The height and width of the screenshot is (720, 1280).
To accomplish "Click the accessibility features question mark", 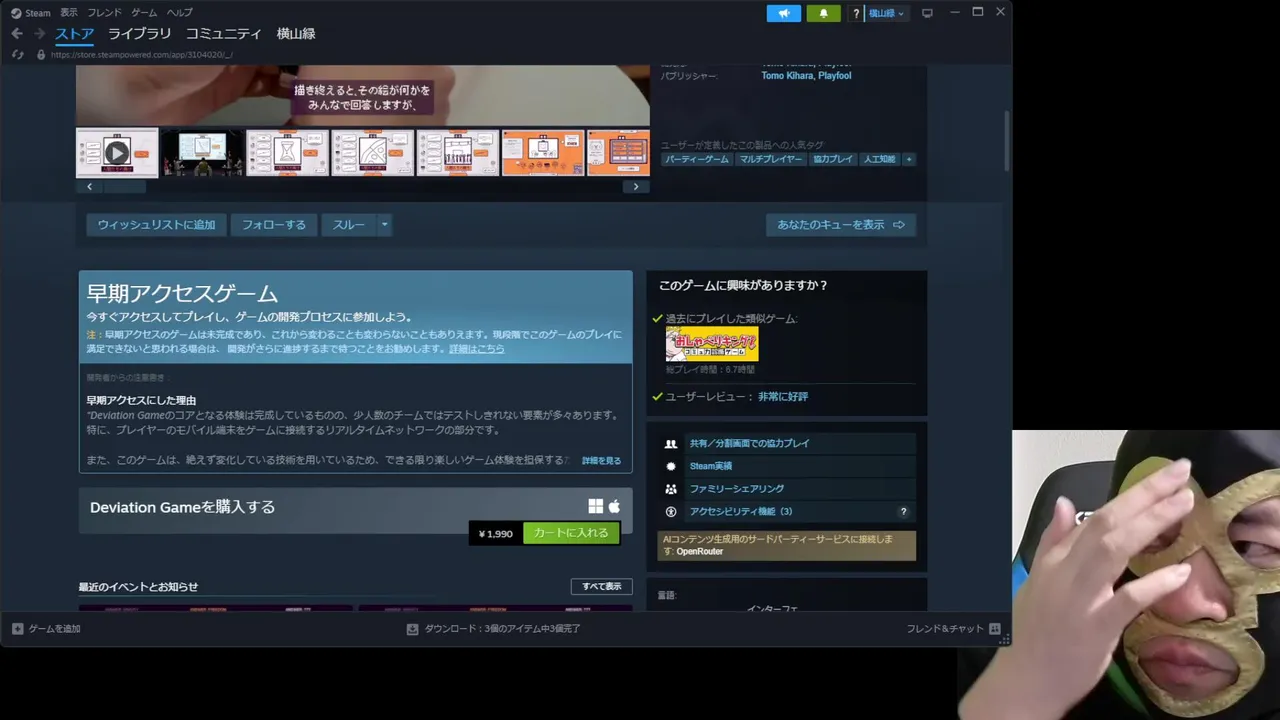I will 903,512.
